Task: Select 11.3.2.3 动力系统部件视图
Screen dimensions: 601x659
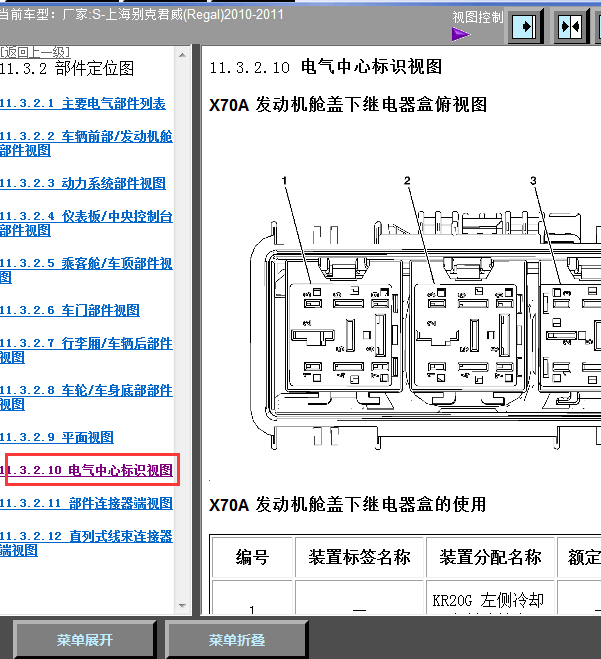Action: click(x=83, y=183)
